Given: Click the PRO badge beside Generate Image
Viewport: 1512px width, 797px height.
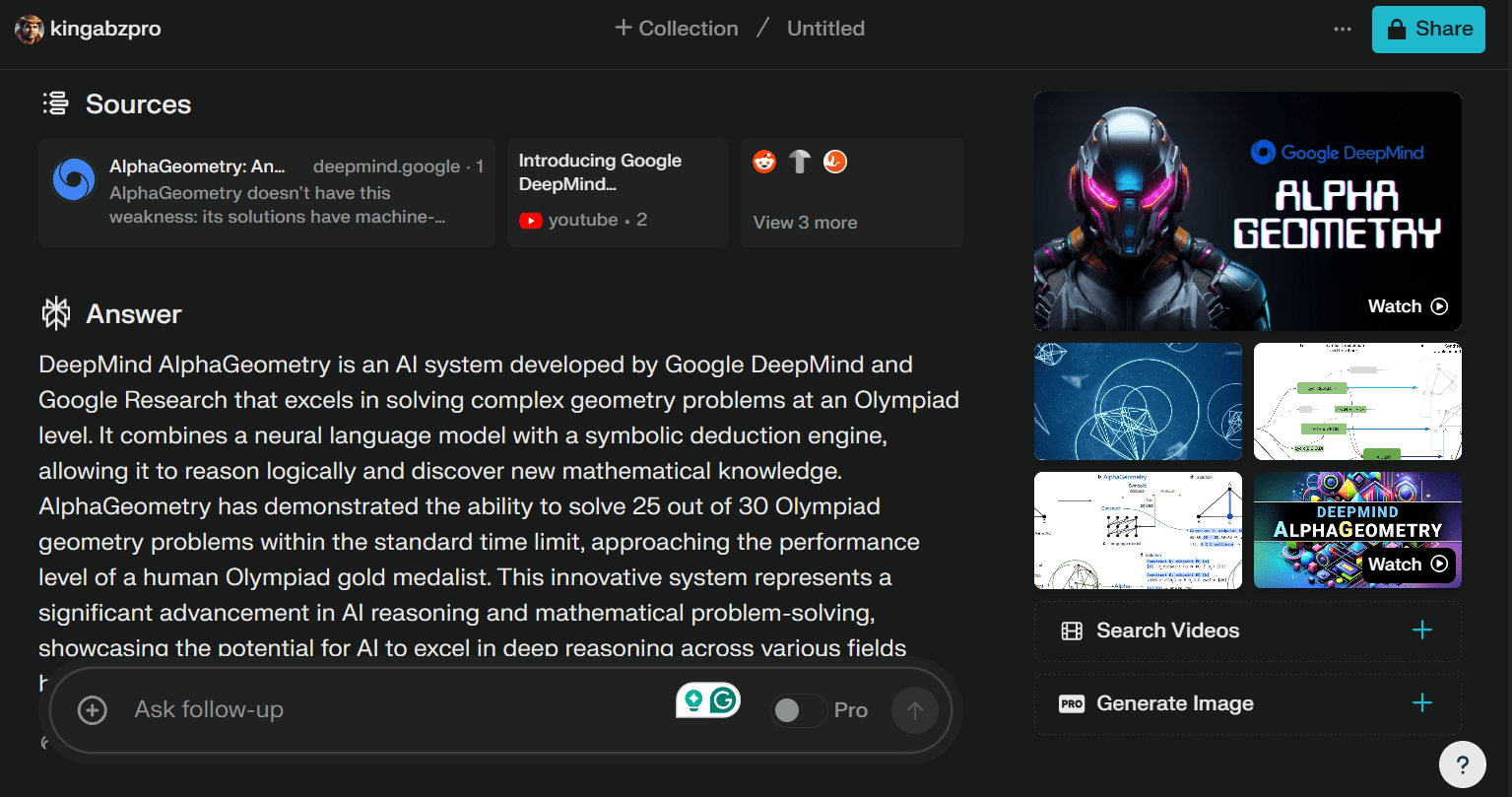Looking at the screenshot, I should [x=1072, y=704].
